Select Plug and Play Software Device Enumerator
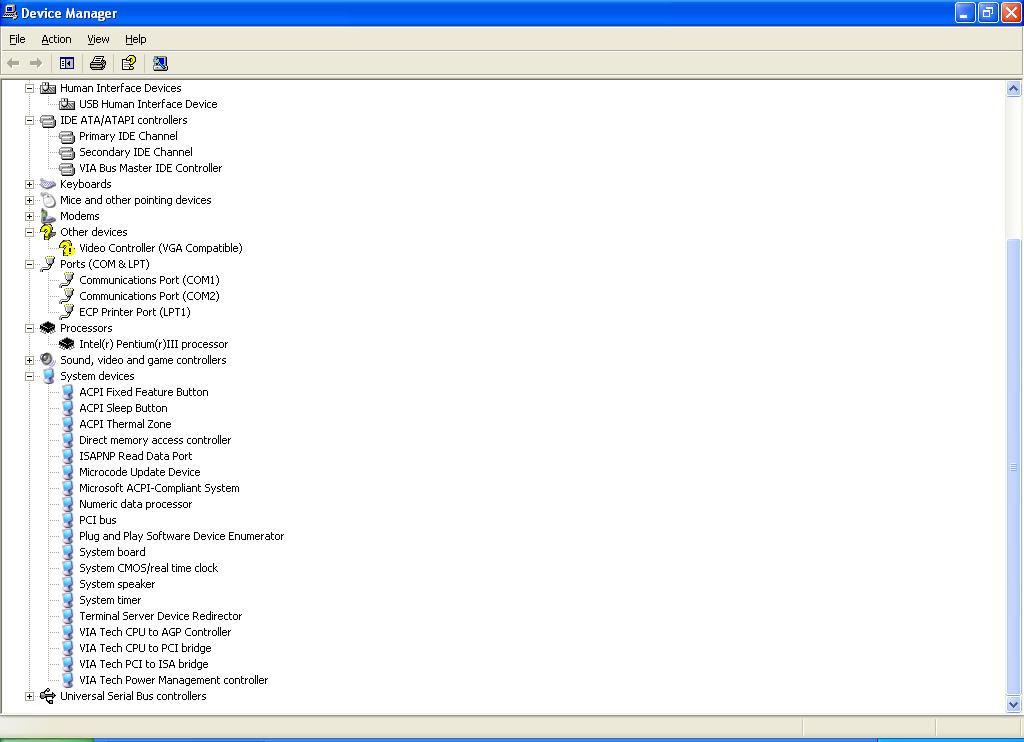The height and width of the screenshot is (742, 1024). click(182, 536)
